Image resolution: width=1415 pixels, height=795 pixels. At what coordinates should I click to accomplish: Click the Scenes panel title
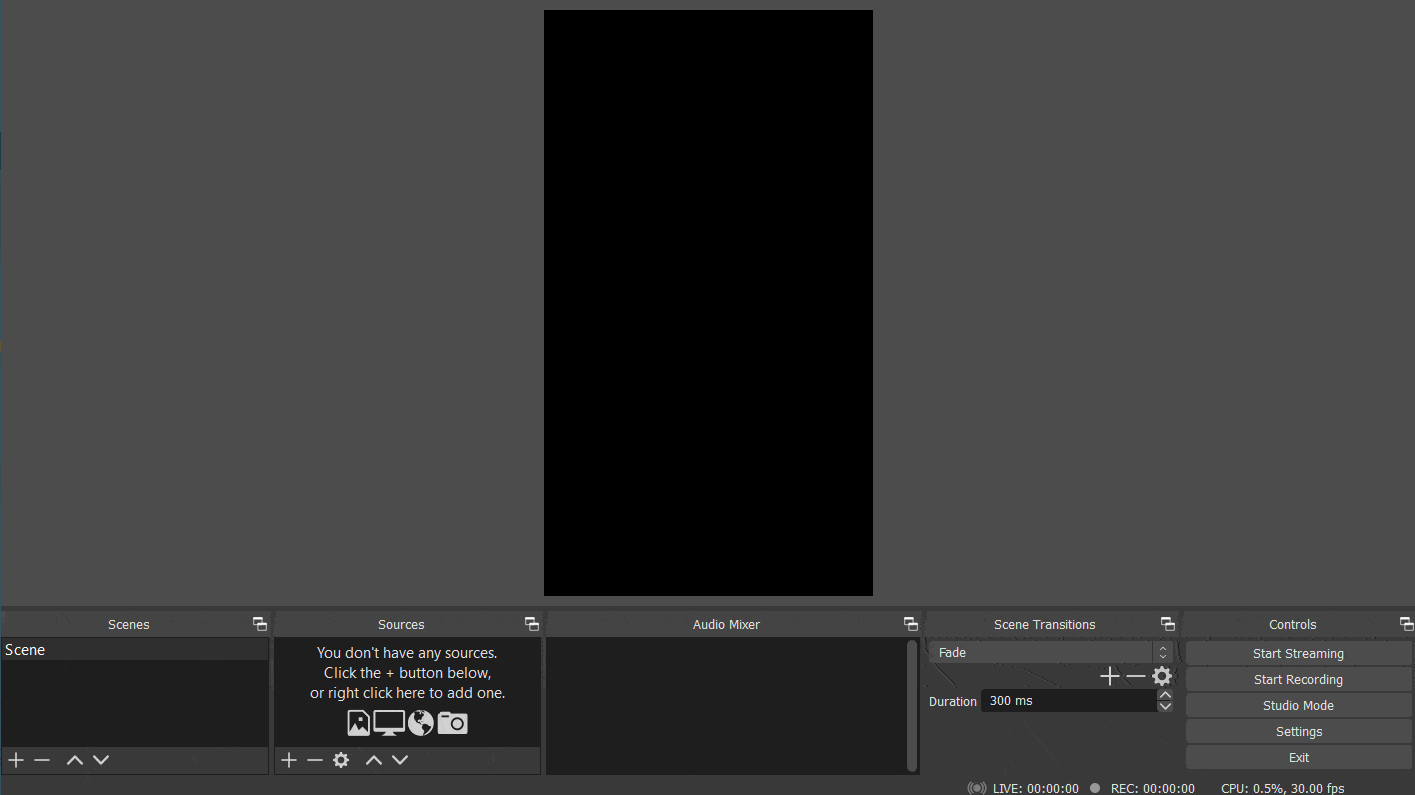click(129, 624)
